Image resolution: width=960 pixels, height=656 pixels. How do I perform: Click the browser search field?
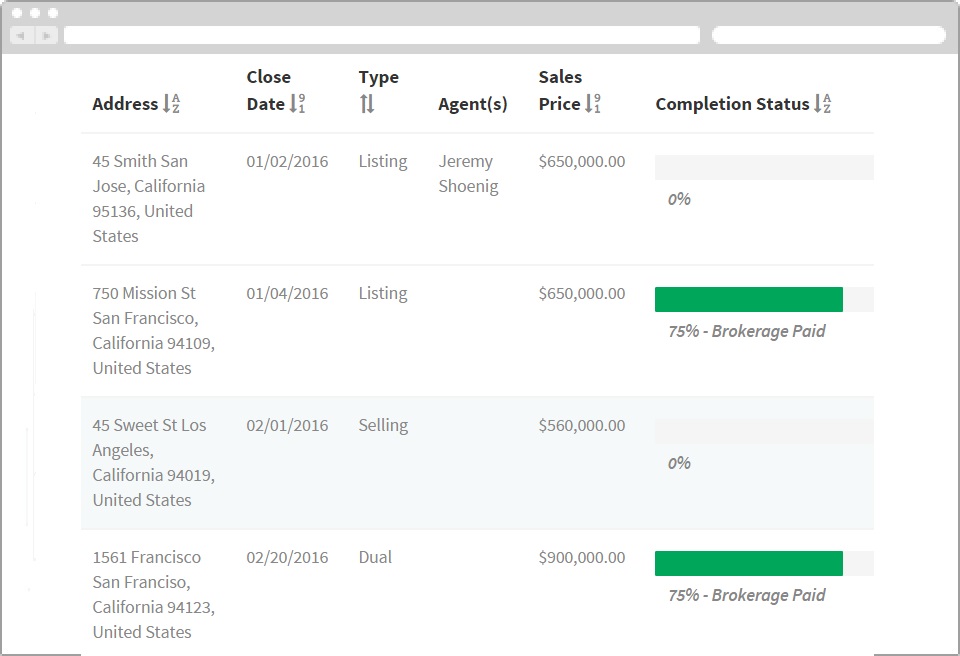point(828,34)
